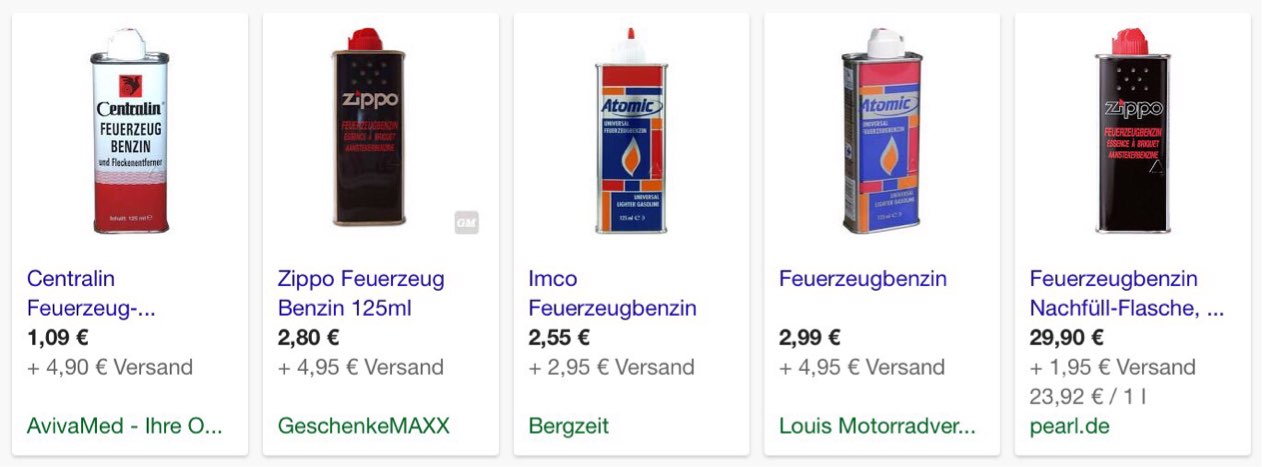Click the 2,99 € price
Viewport: 1262px width, 467px height.
pyautogui.click(x=810, y=337)
